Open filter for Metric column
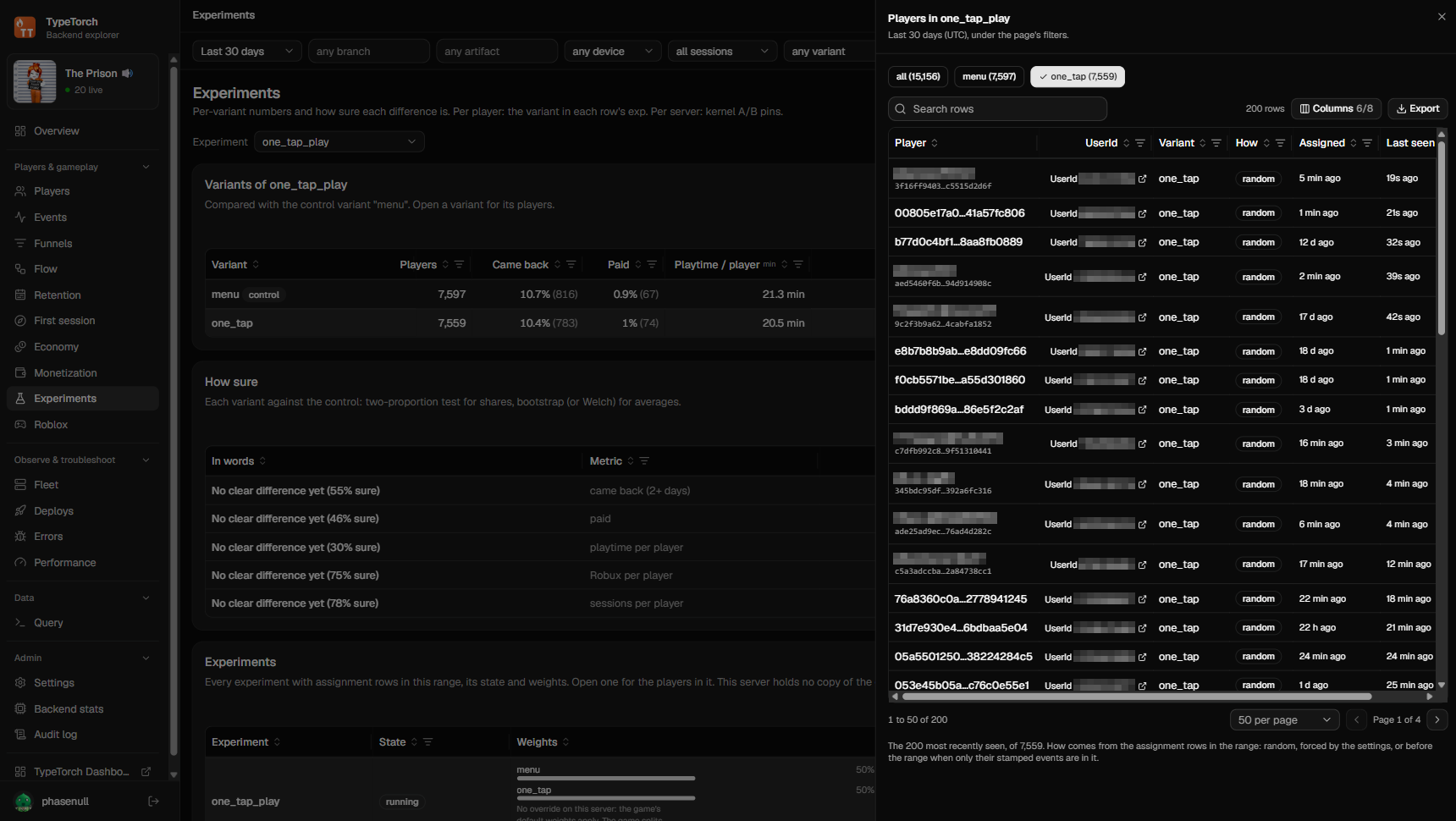 pyautogui.click(x=644, y=461)
